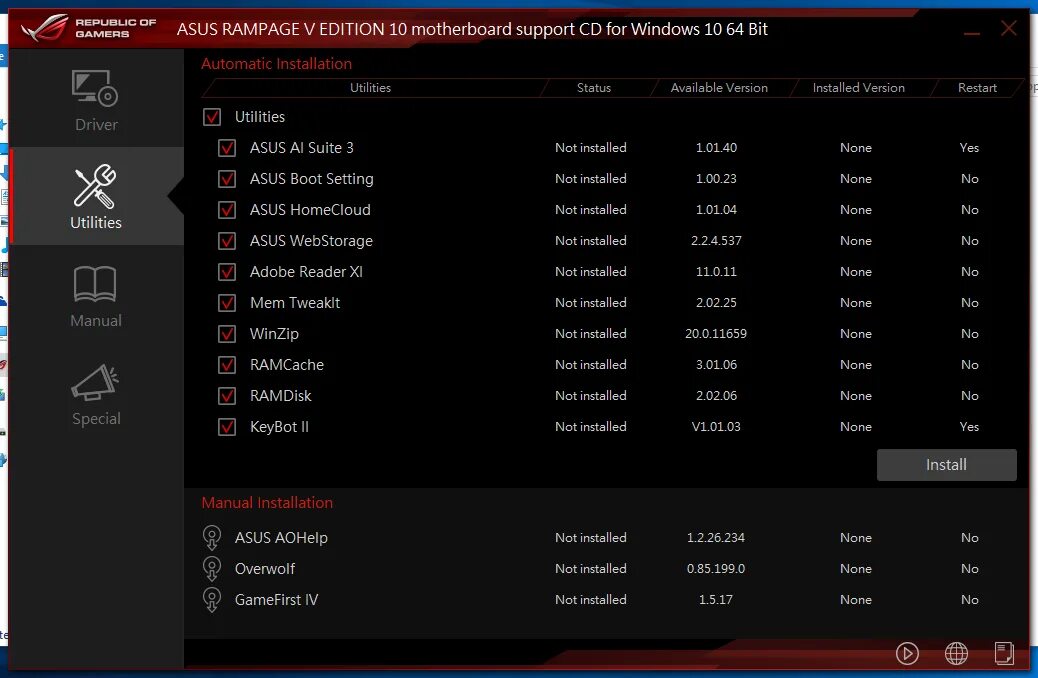Click the window title text
This screenshot has height=678, width=1038.
[x=472, y=29]
